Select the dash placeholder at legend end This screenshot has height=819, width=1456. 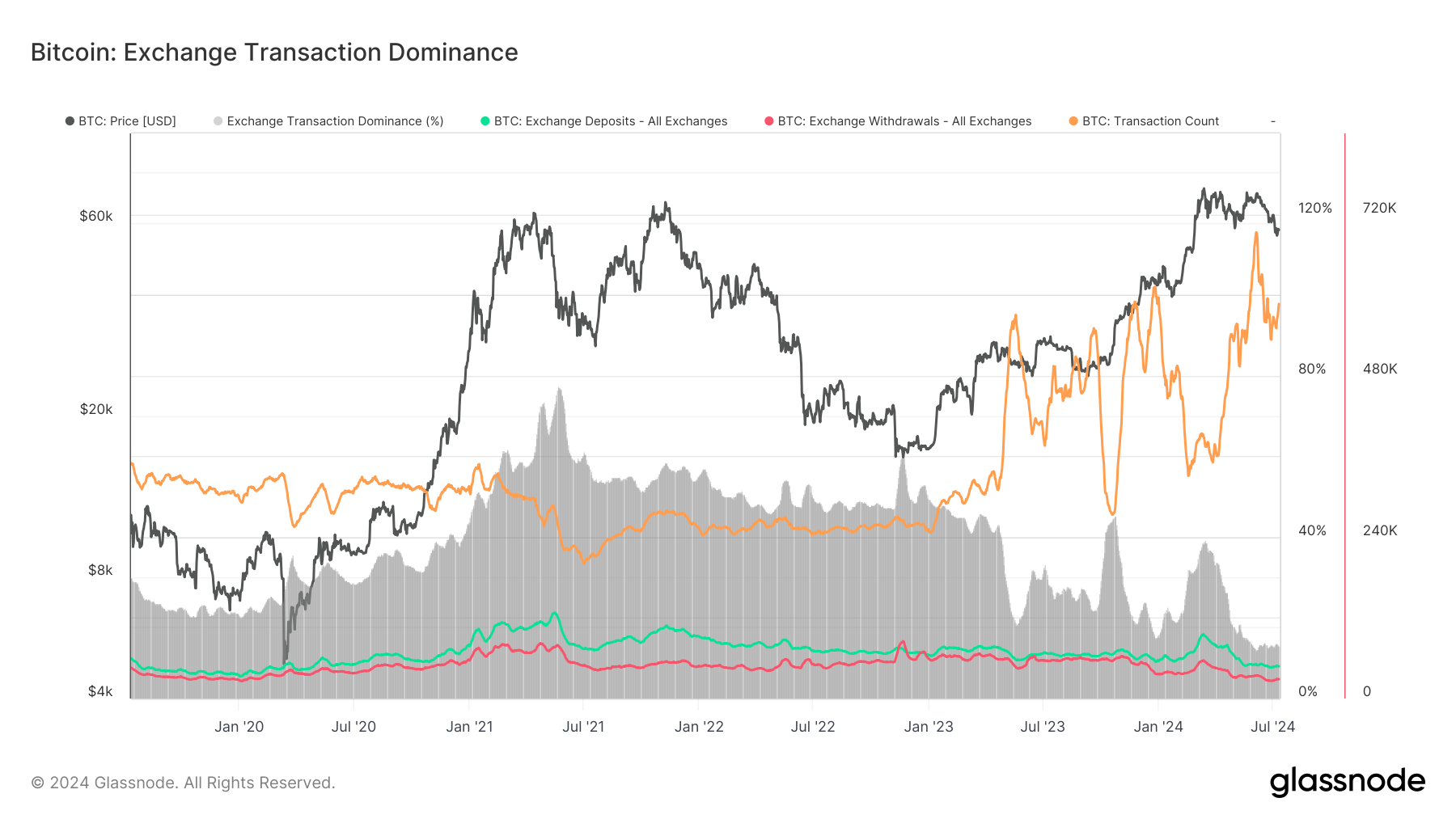click(x=1272, y=121)
